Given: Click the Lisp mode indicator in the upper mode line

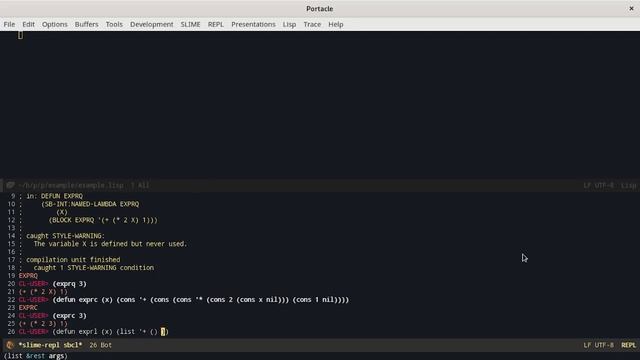Looking at the screenshot, I should pos(628,185).
